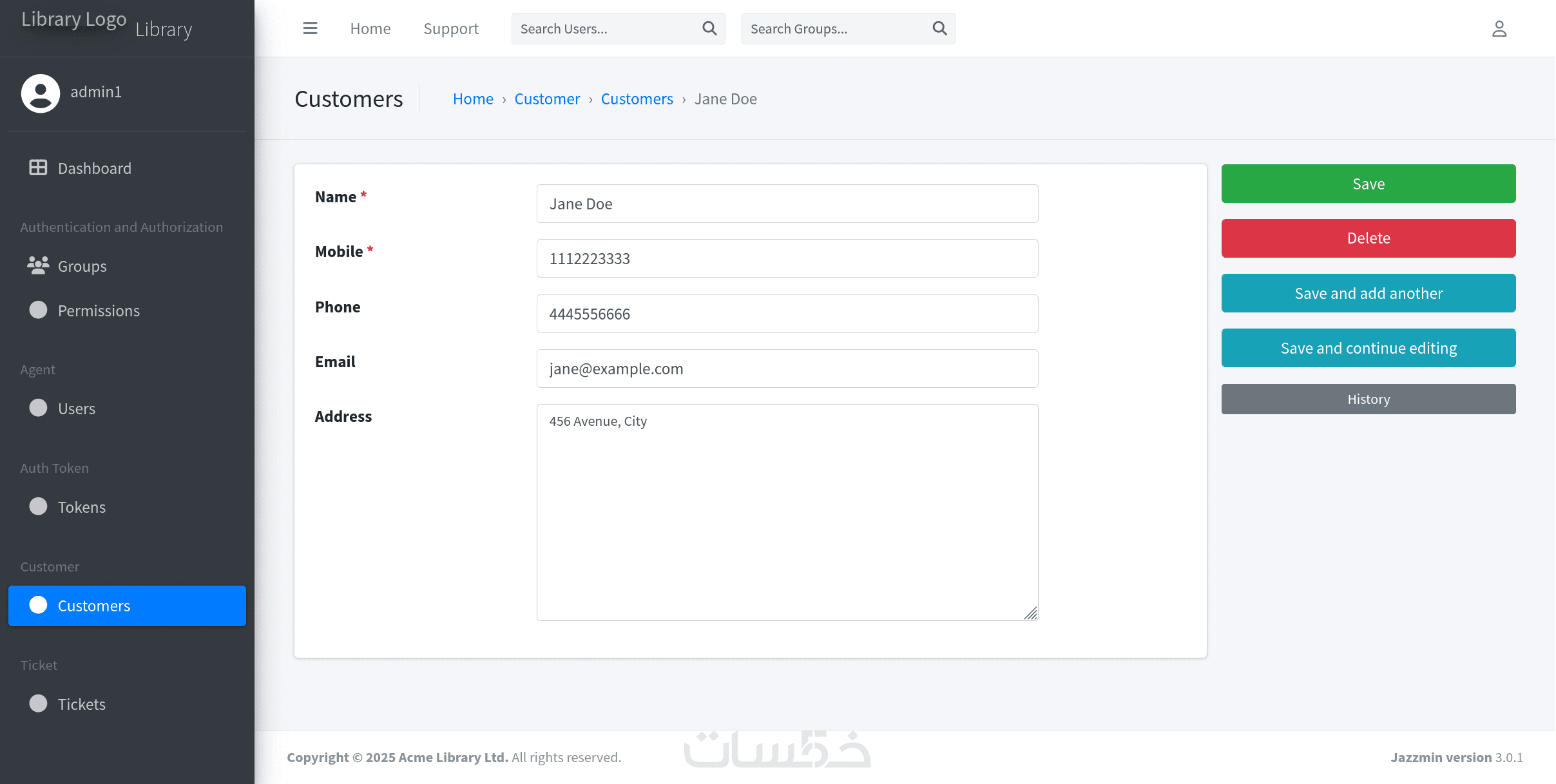Open Dashboard from the sidebar
This screenshot has height=784, width=1556.
pyautogui.click(x=94, y=168)
